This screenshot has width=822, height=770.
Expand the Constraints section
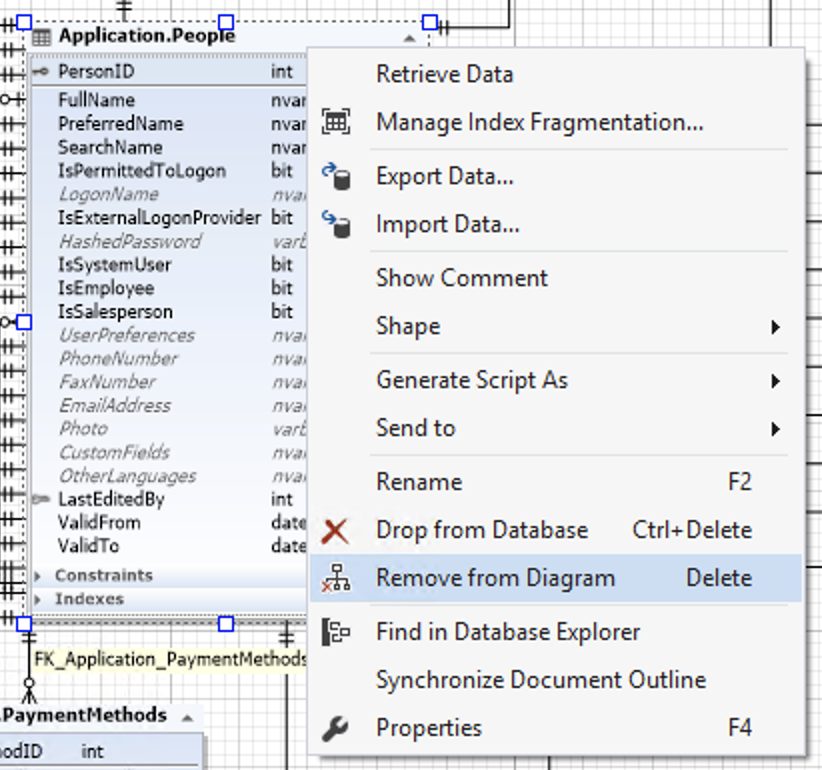[x=38, y=576]
